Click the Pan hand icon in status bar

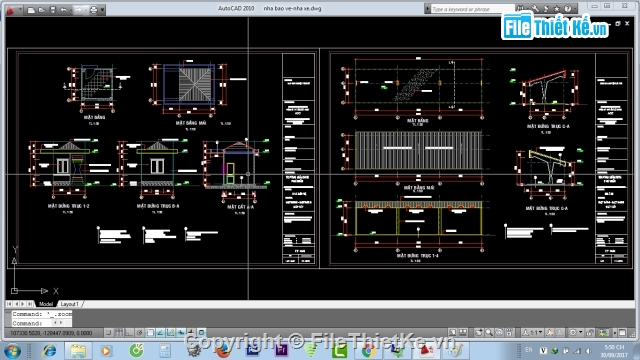(478, 333)
